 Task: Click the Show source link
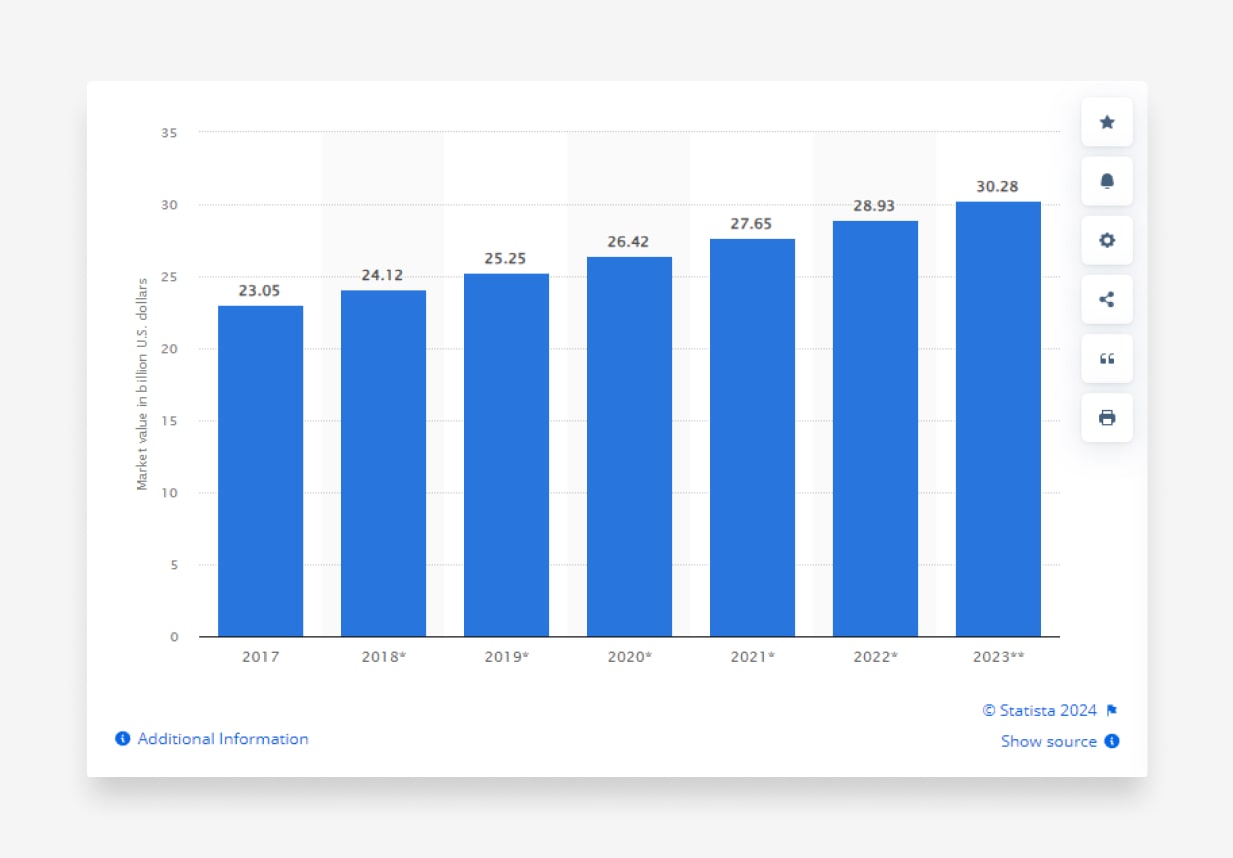coord(1048,741)
